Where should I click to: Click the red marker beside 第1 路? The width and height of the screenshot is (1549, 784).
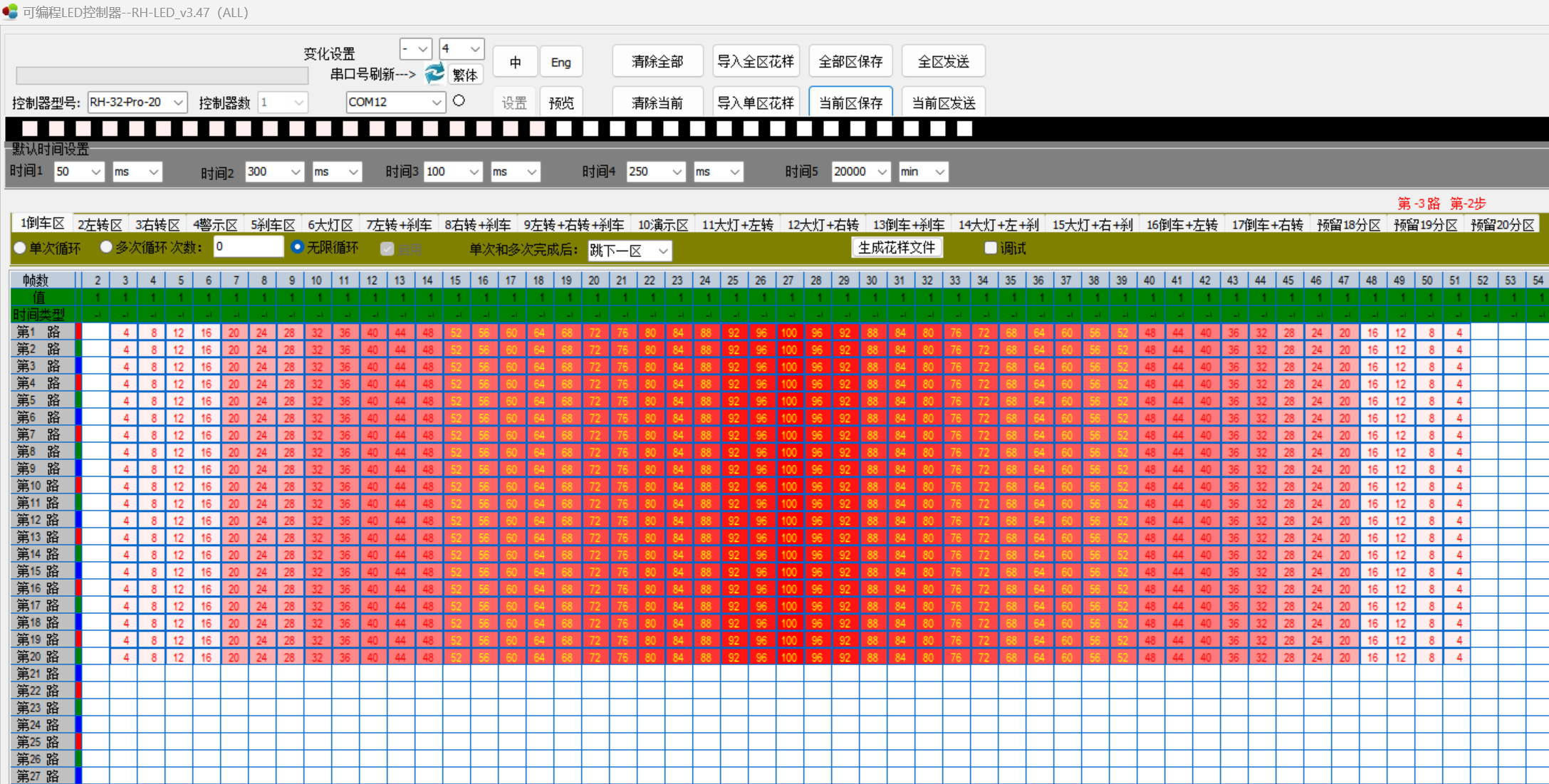(78, 332)
